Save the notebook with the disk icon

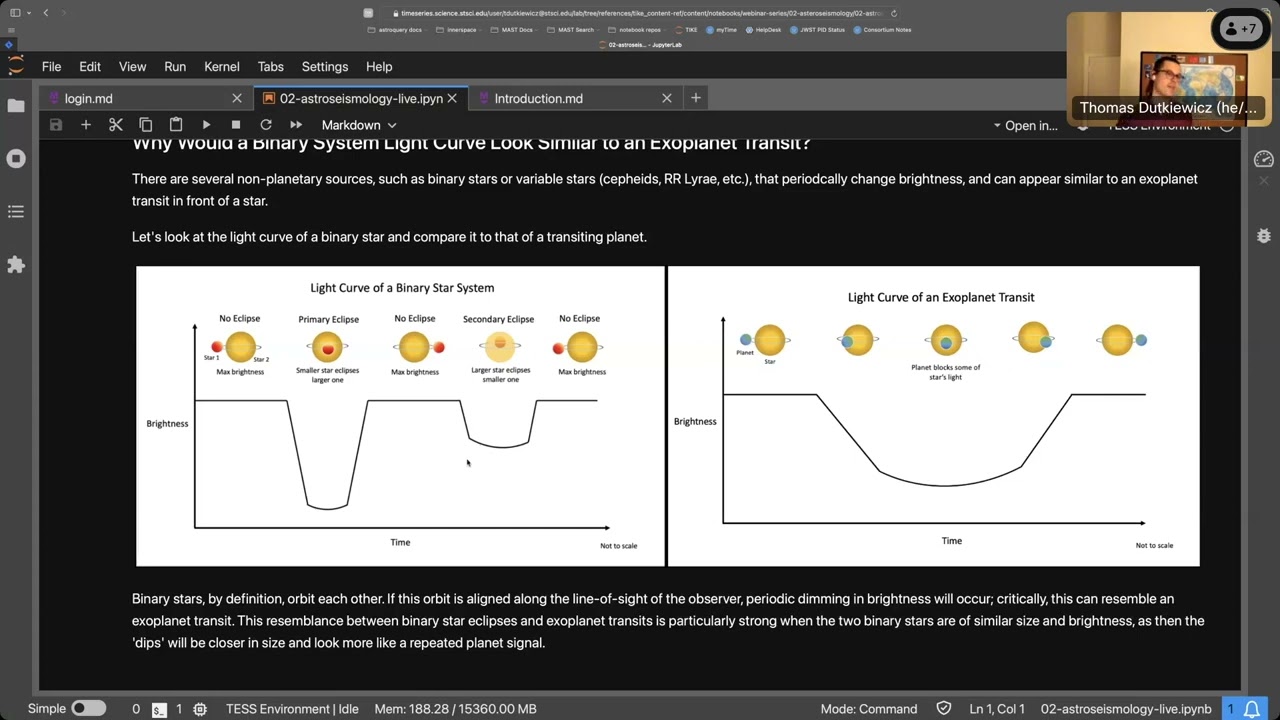[56, 125]
